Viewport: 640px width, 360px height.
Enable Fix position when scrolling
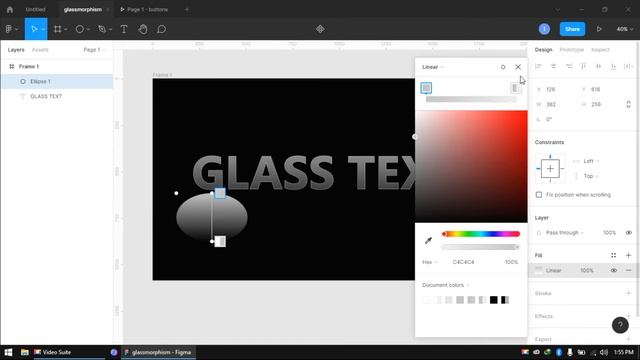(539, 195)
